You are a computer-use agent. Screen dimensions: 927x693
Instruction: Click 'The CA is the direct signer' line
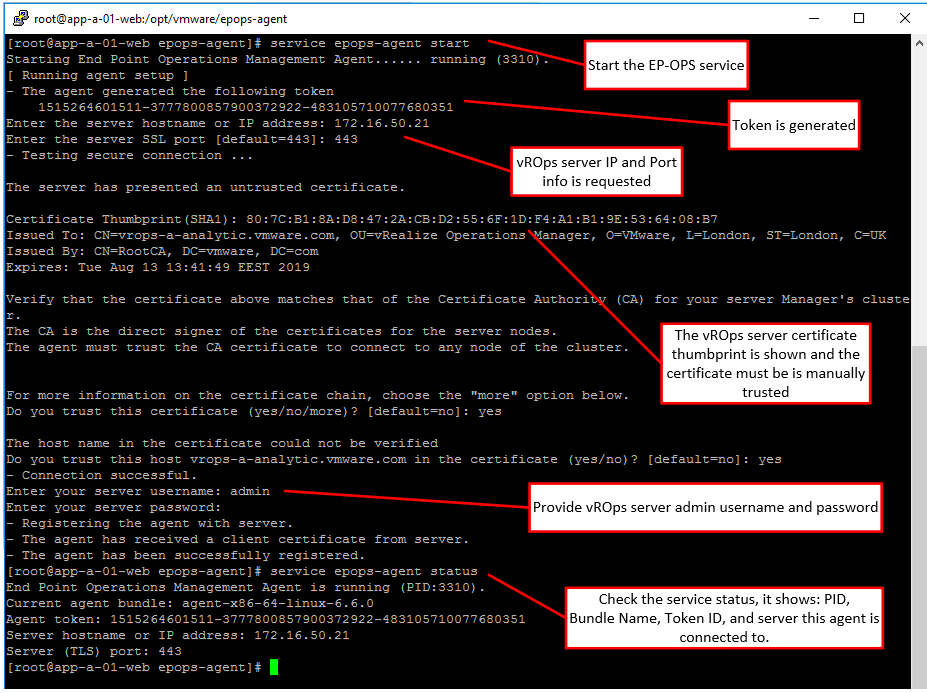281,331
